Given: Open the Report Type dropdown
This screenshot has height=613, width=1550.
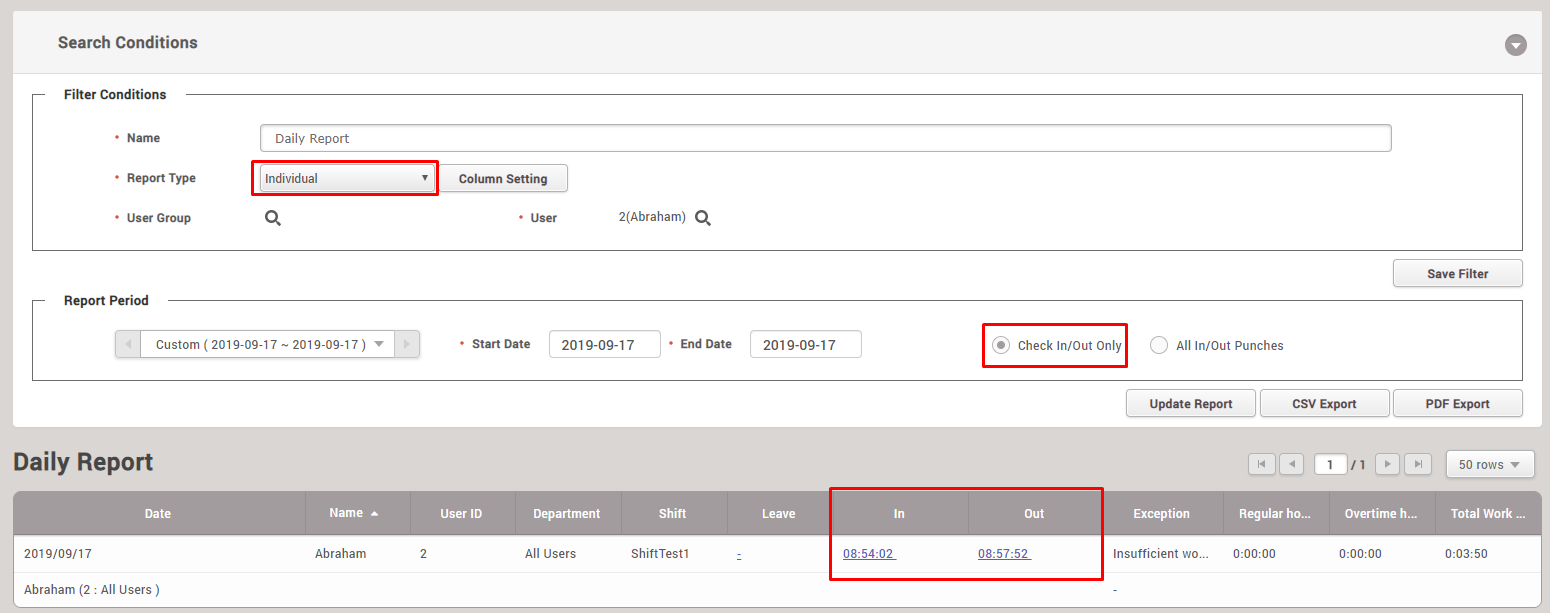Looking at the screenshot, I should coord(346,179).
